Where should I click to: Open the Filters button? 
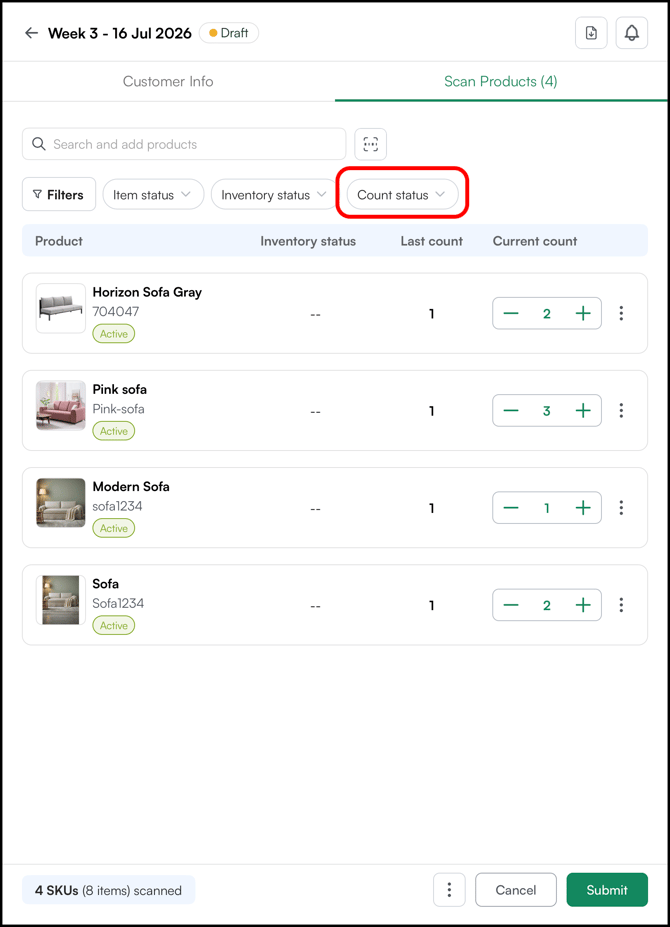[59, 195]
